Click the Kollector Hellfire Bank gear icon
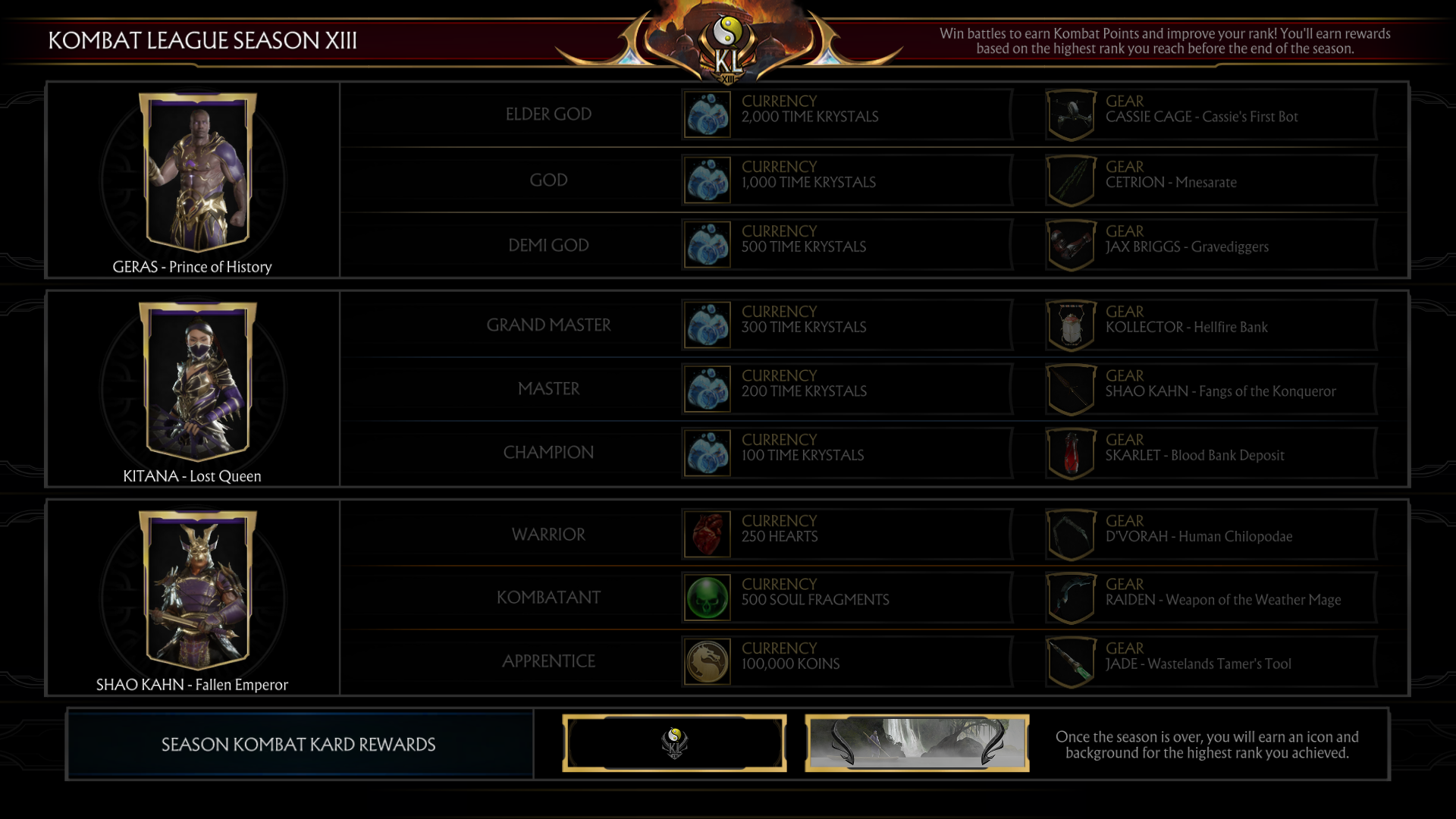Screen dimensions: 1456x819 [x=1071, y=325]
